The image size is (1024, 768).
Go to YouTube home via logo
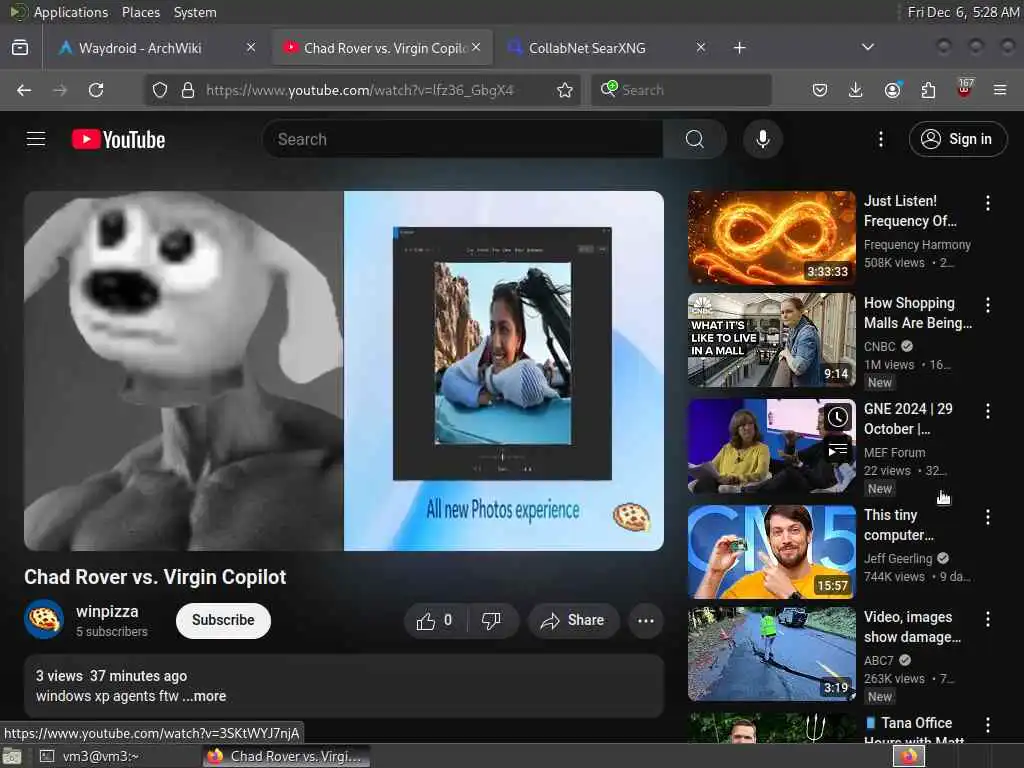pos(118,139)
